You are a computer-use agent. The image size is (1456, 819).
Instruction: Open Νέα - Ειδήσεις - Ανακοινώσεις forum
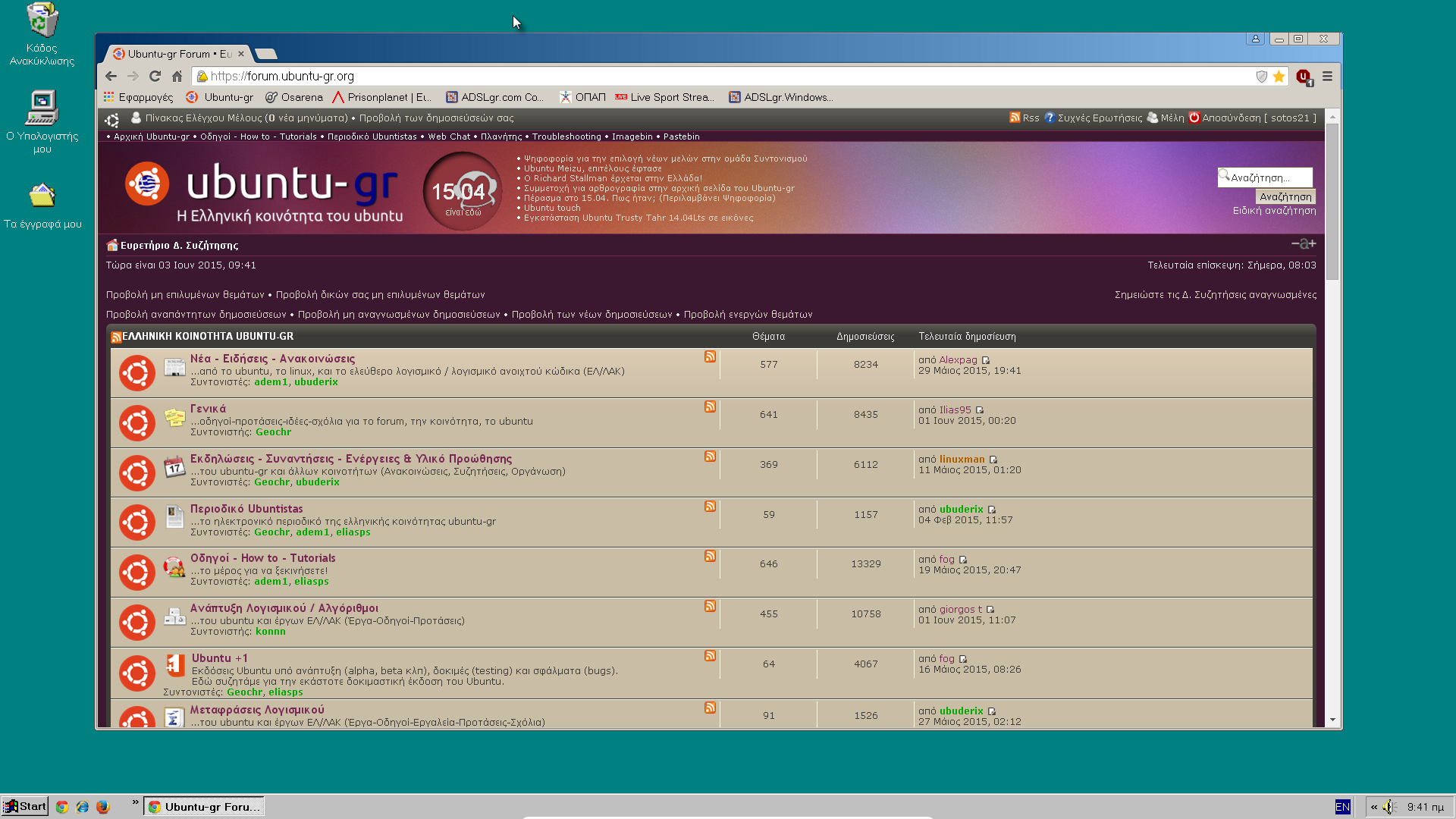(x=272, y=359)
